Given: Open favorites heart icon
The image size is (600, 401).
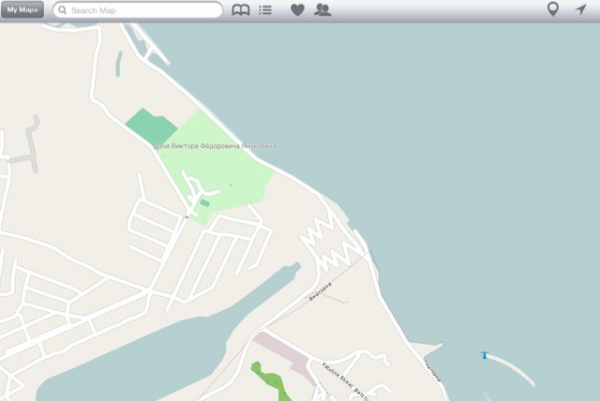Looking at the screenshot, I should click(297, 10).
